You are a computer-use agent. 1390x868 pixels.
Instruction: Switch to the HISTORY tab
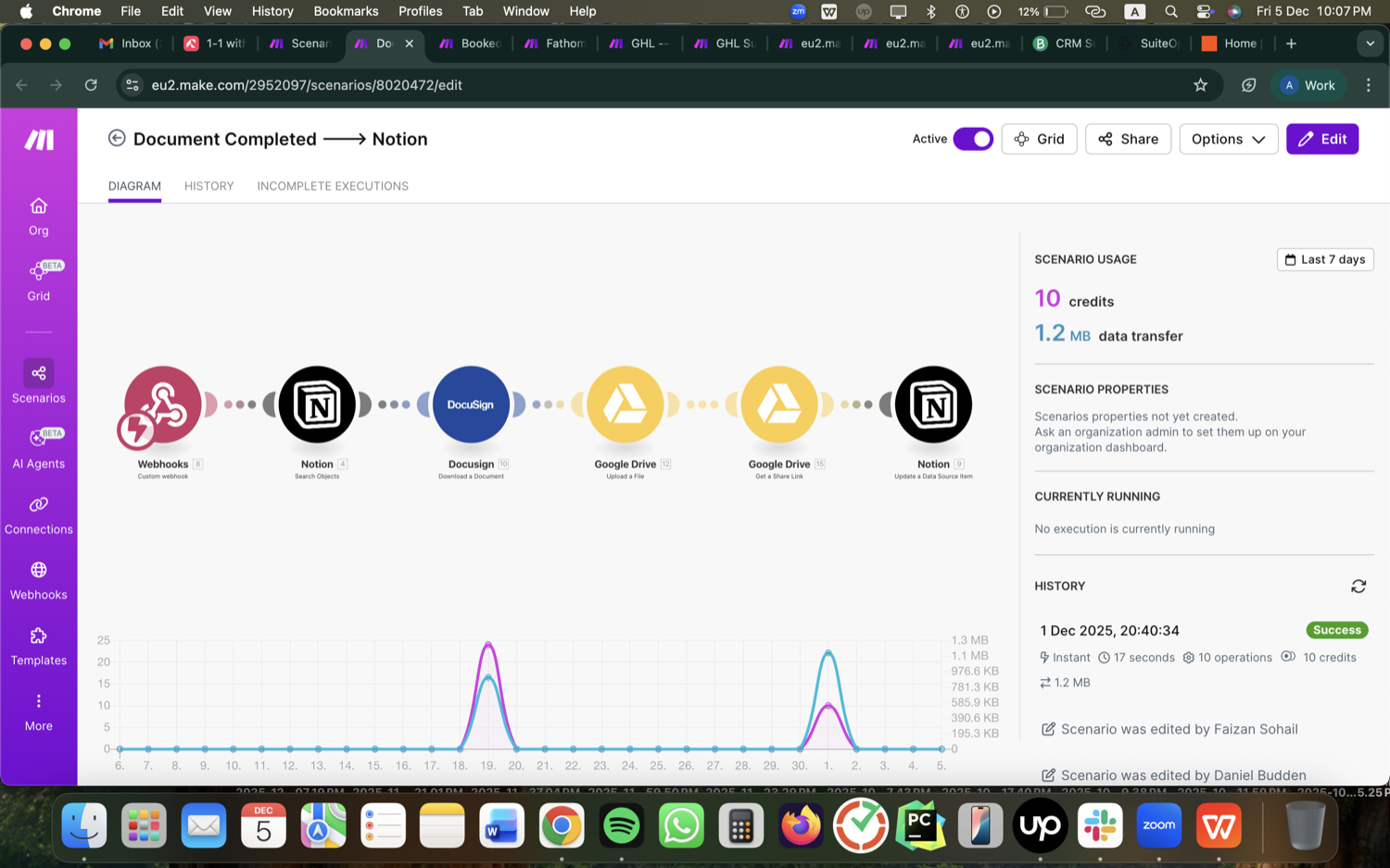[x=208, y=186]
